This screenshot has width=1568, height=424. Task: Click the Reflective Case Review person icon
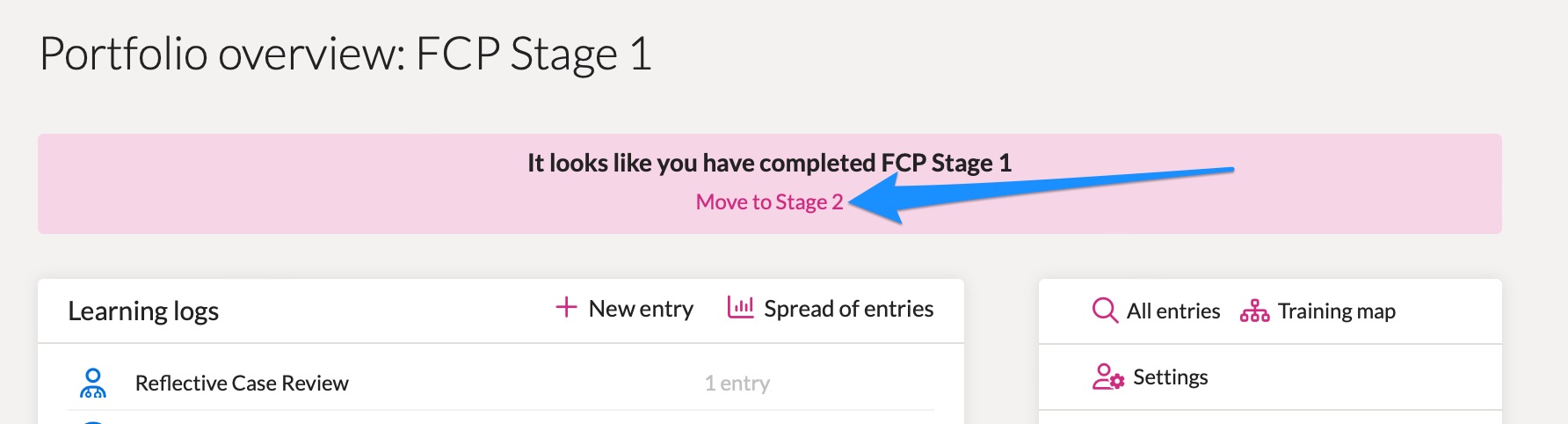(92, 383)
